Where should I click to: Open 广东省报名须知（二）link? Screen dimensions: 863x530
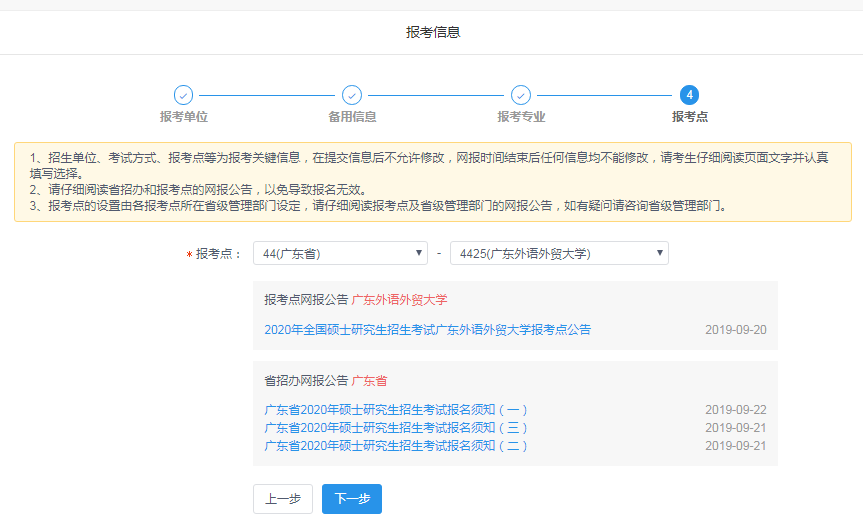396,446
